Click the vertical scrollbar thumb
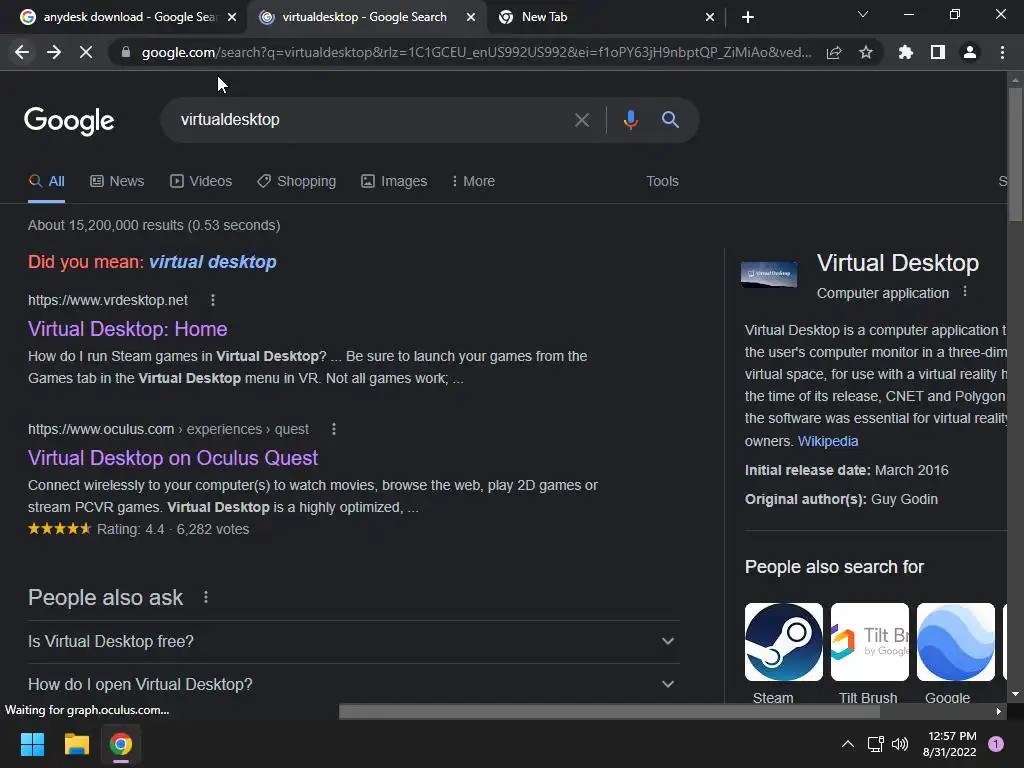This screenshot has height=768, width=1024. point(1015,154)
